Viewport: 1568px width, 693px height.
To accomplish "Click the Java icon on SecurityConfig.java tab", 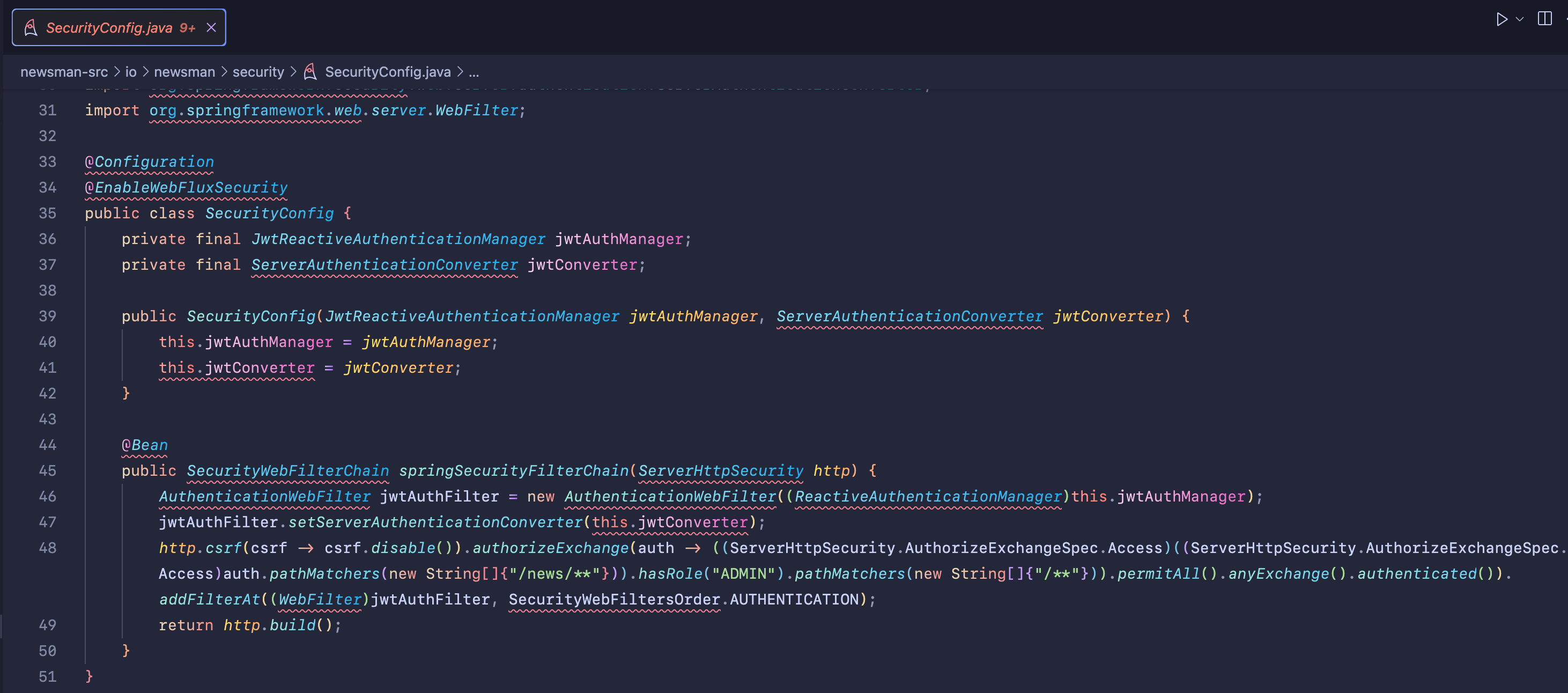I will (31, 27).
